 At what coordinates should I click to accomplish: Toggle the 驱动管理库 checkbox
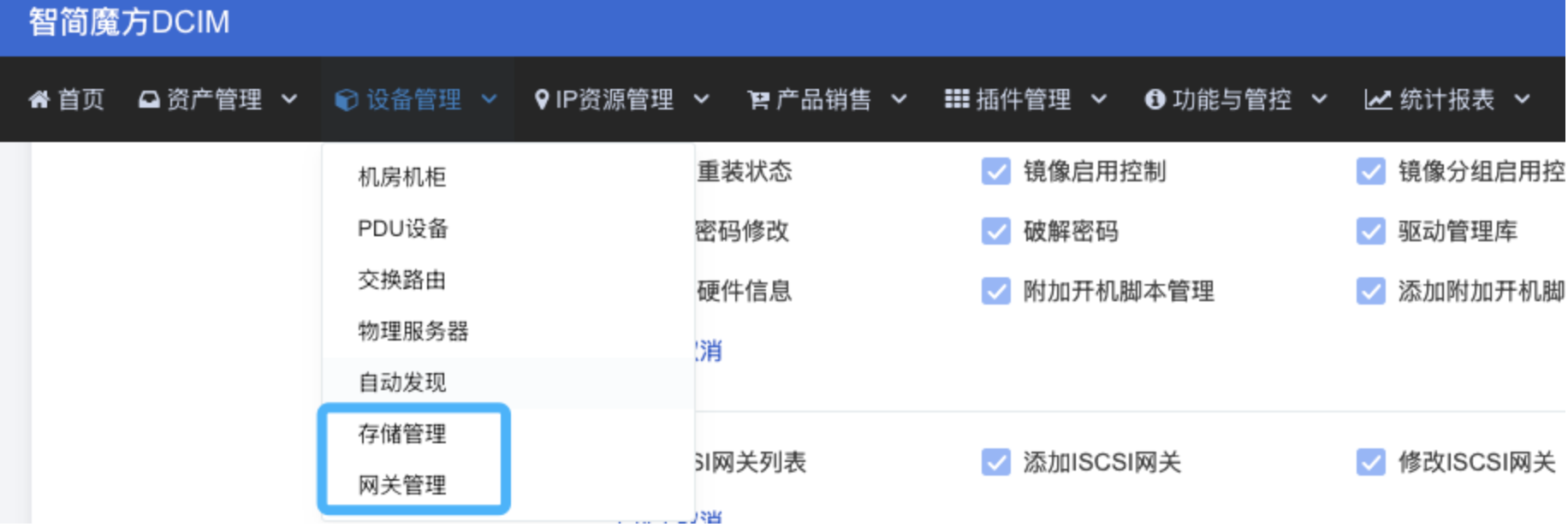1370,231
